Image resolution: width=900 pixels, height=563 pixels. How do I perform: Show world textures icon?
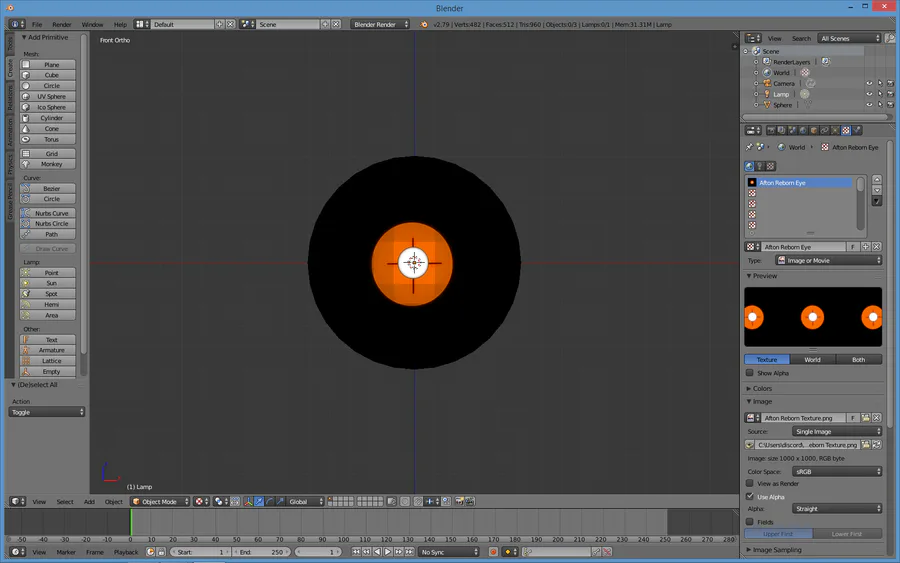(x=750, y=166)
